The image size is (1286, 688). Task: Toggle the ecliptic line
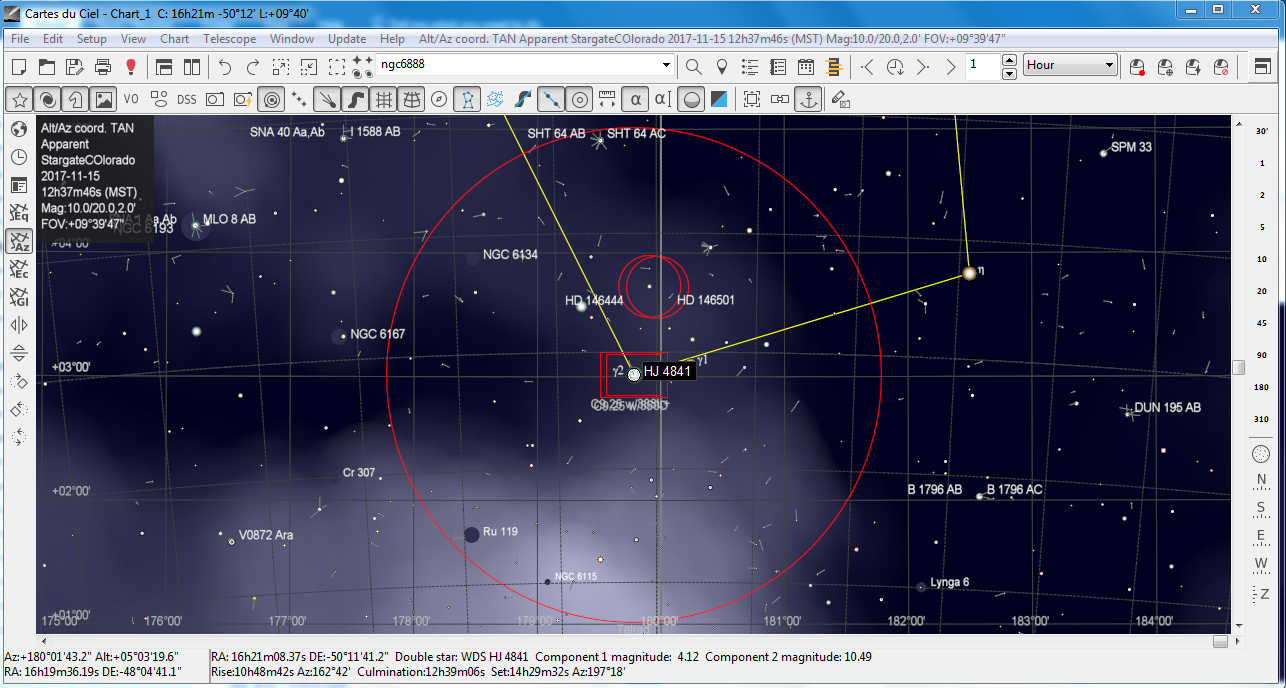pos(551,99)
